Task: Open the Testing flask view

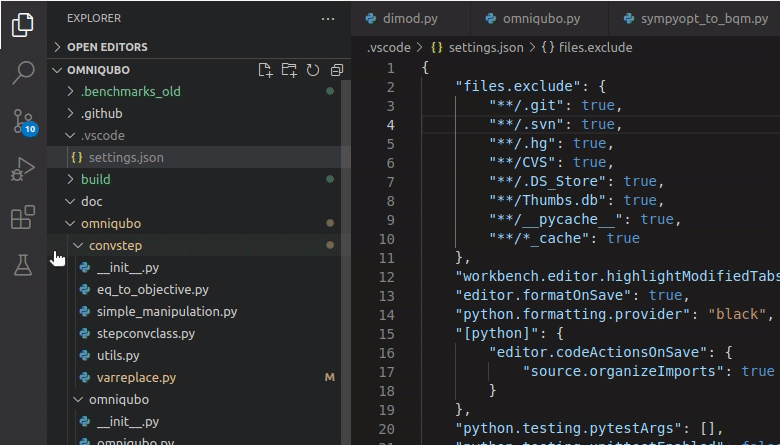Action: (23, 265)
